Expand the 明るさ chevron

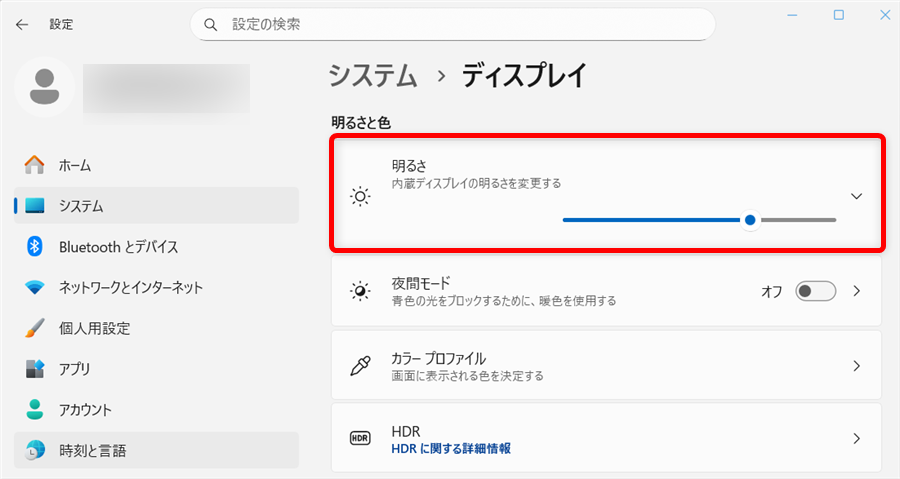pos(856,196)
